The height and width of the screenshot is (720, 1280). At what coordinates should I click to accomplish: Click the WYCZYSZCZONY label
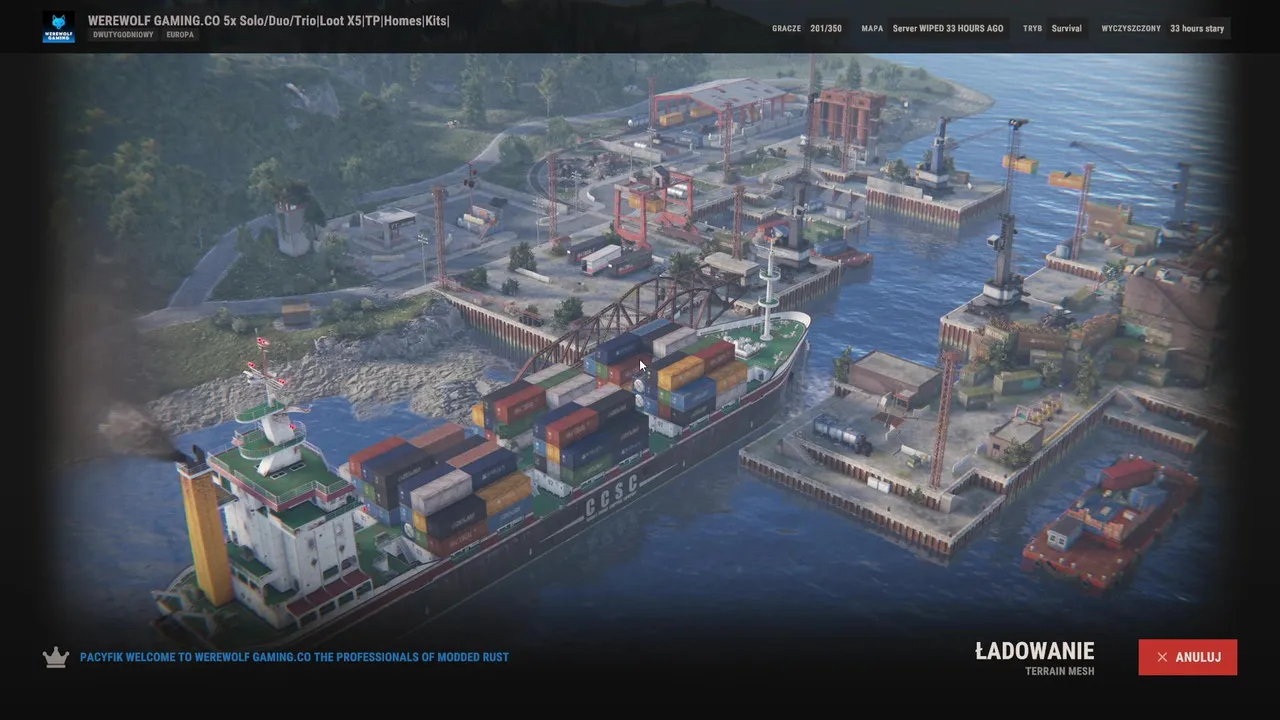1131,28
